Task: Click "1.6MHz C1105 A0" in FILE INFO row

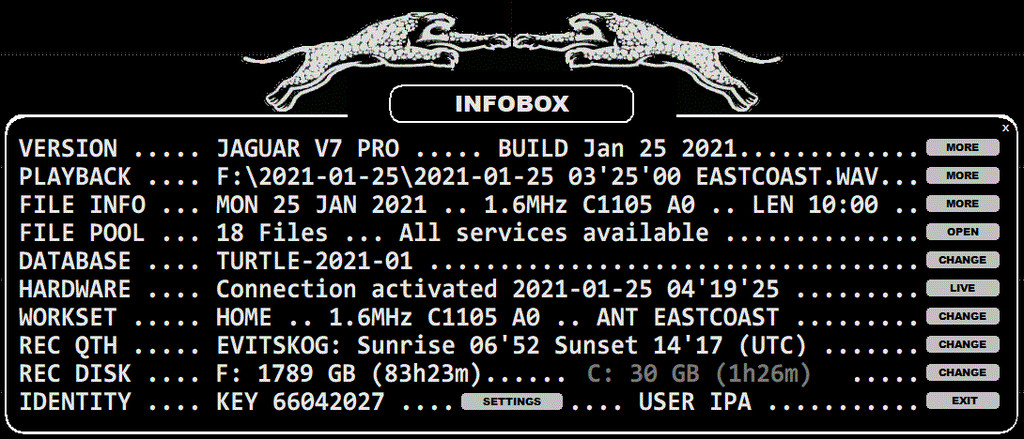Action: (x=589, y=206)
